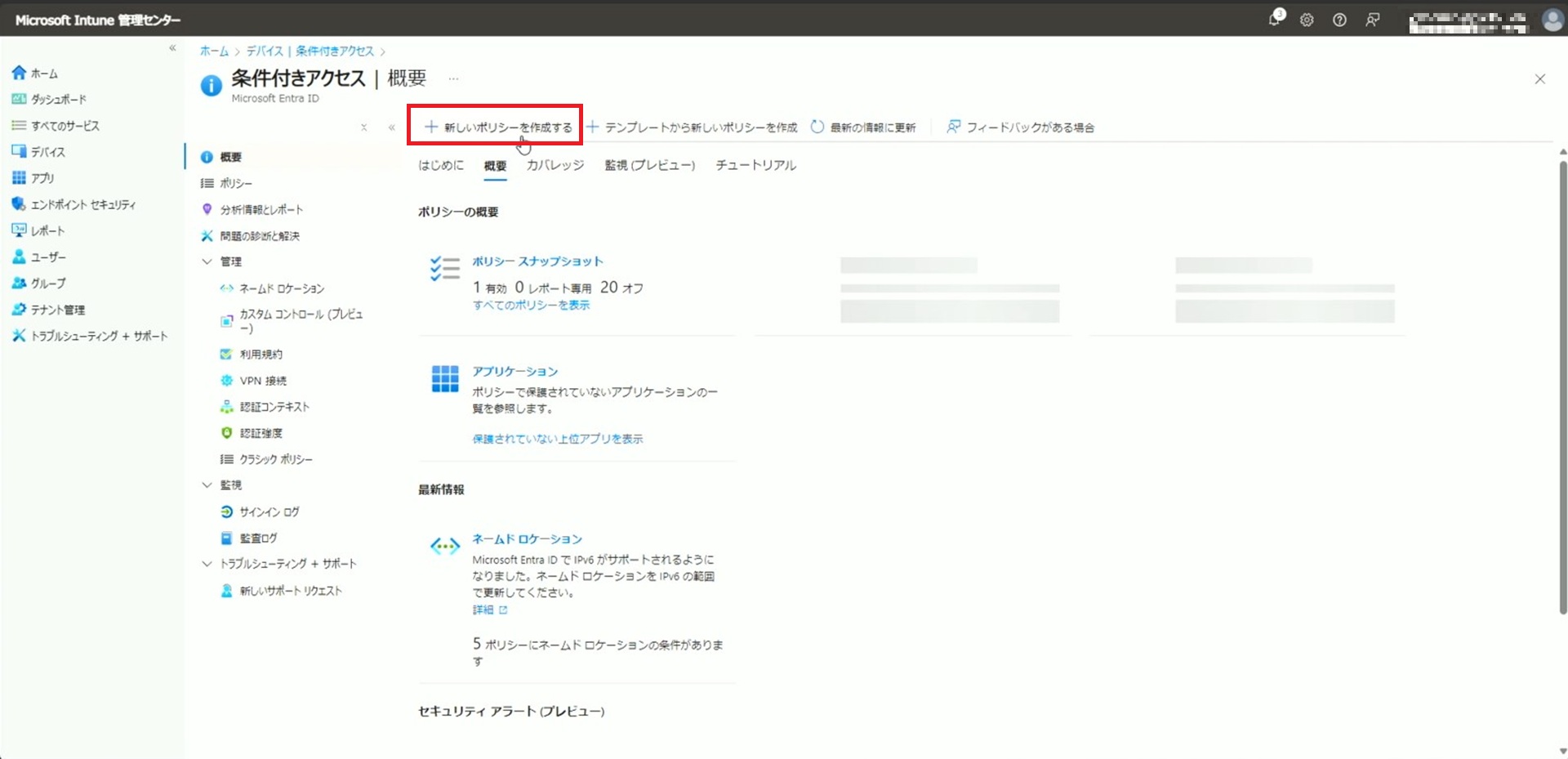Click the scrollbar down arrow
The height and width of the screenshot is (759, 1568).
[x=1563, y=752]
